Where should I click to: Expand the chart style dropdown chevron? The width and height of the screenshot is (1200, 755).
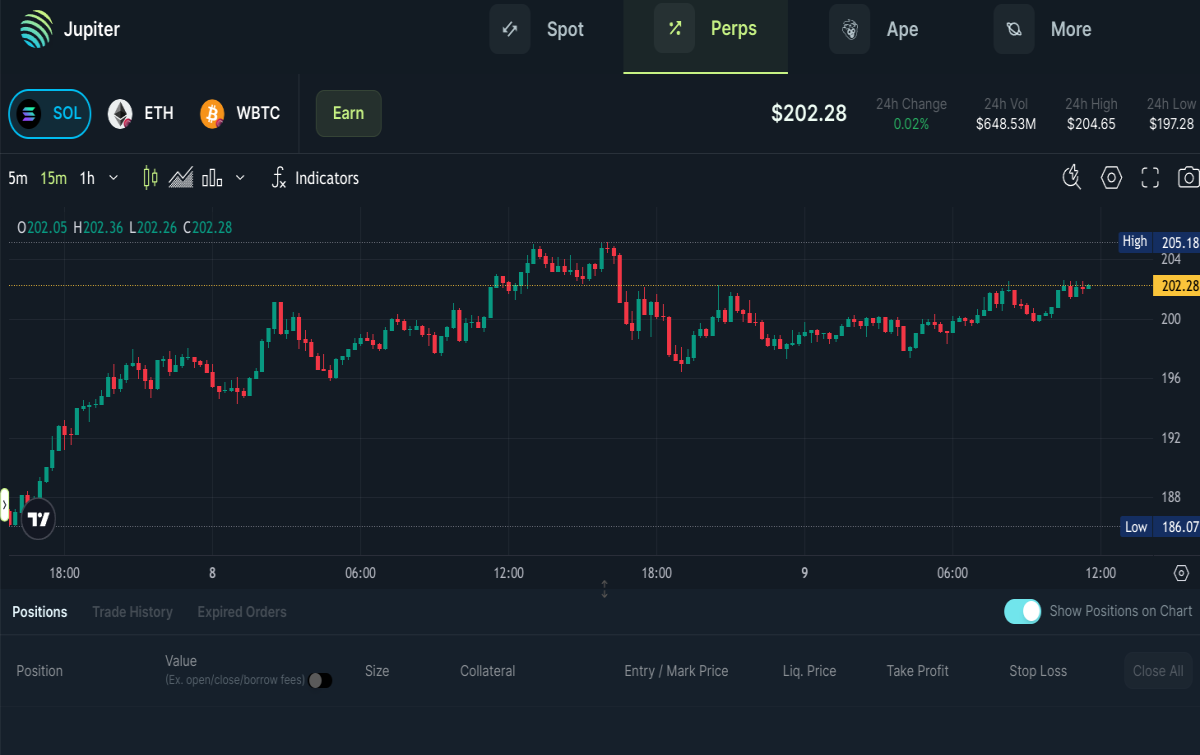click(x=240, y=178)
